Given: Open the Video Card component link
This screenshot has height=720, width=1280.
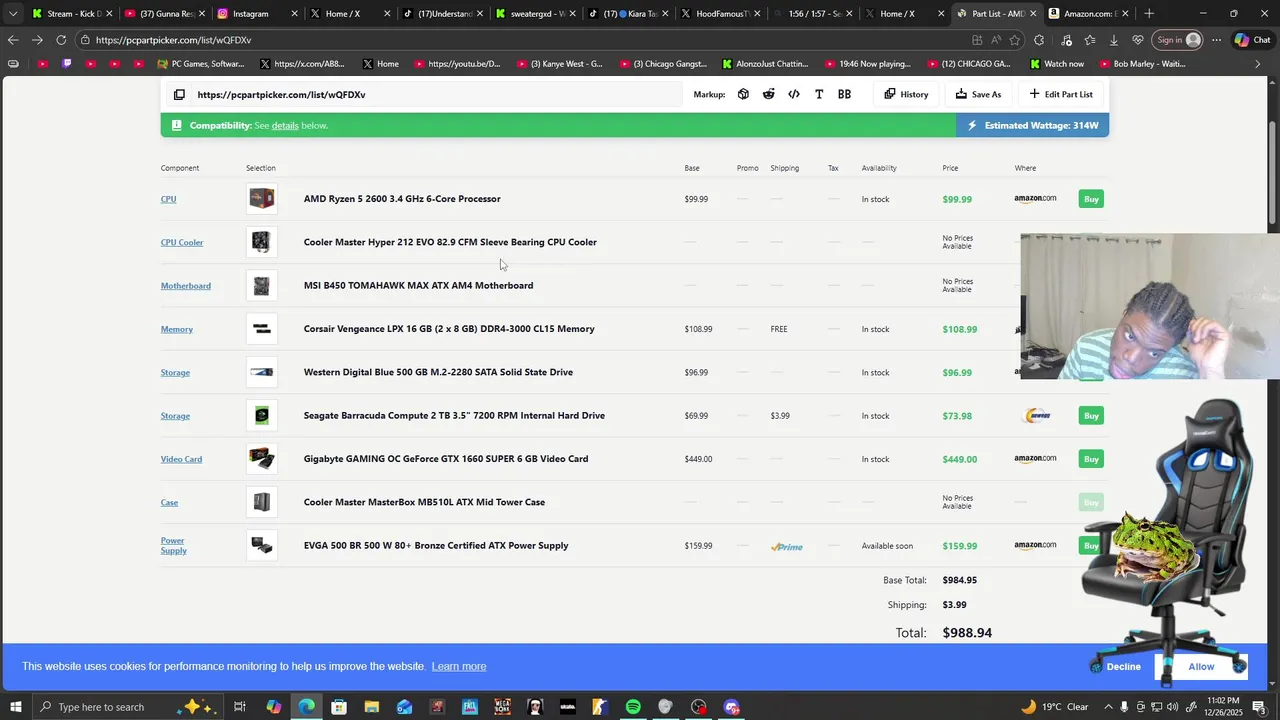Looking at the screenshot, I should (181, 459).
